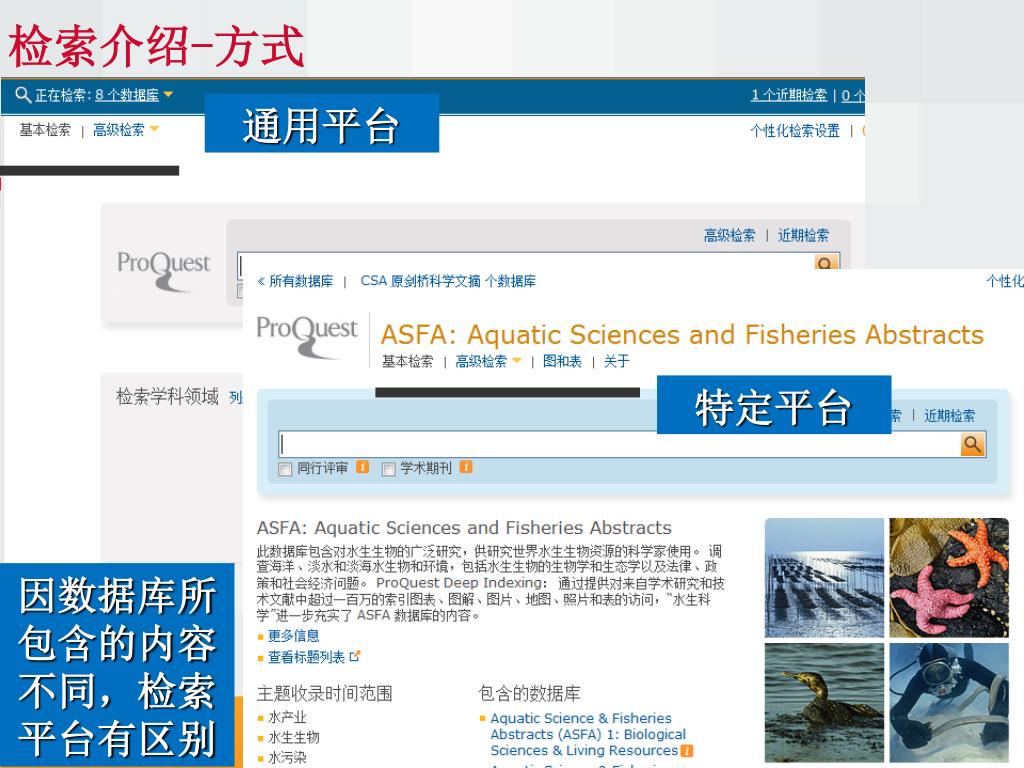Viewport: 1024px width, 768px height.
Task: Open the 8 个数据库 link
Action: point(127,95)
